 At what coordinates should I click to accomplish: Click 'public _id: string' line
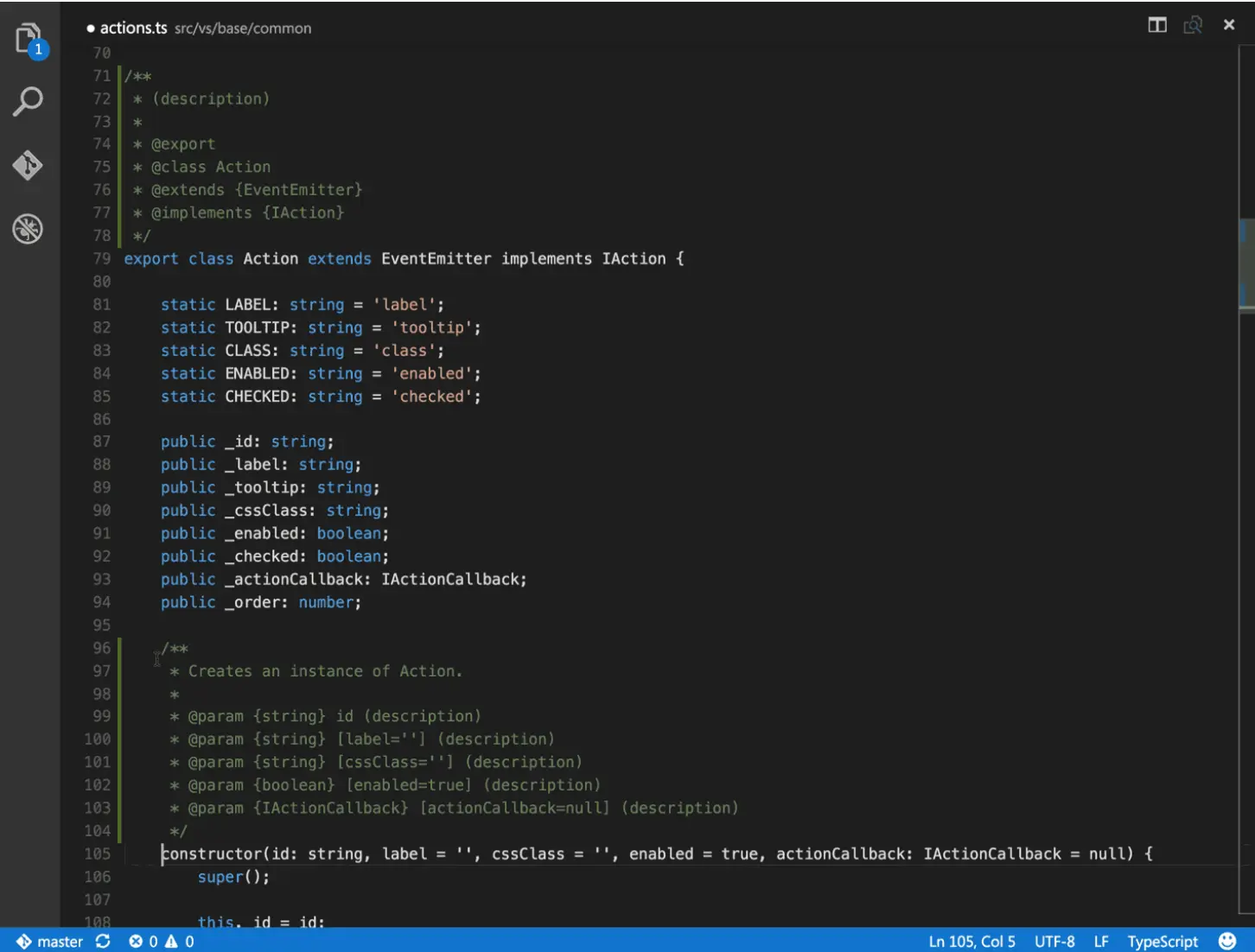[247, 441]
